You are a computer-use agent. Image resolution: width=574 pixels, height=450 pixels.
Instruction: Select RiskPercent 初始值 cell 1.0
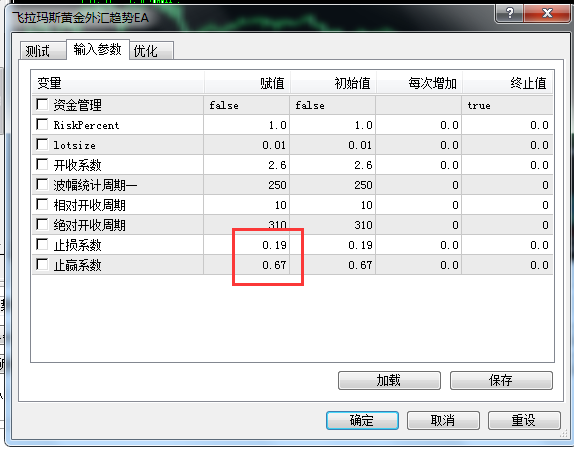332,125
